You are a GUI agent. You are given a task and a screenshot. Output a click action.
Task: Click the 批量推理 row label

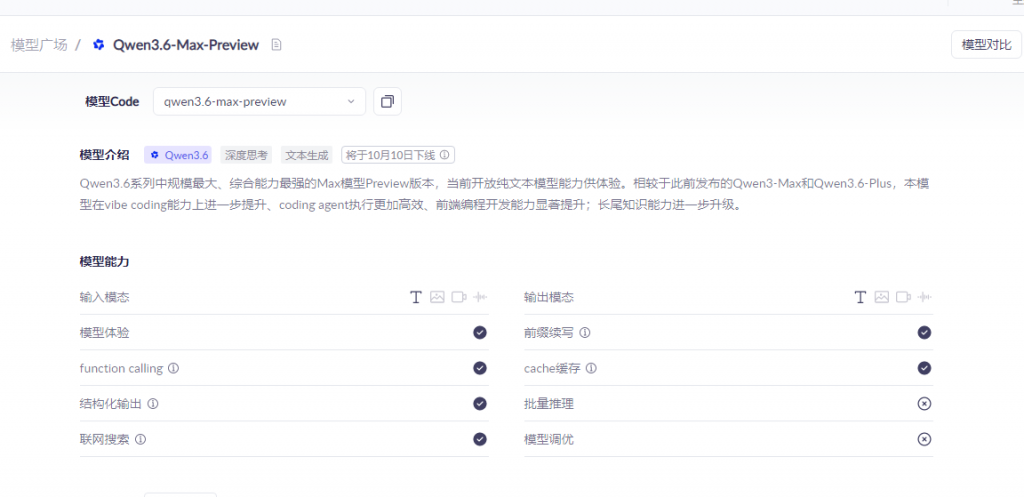(x=549, y=404)
